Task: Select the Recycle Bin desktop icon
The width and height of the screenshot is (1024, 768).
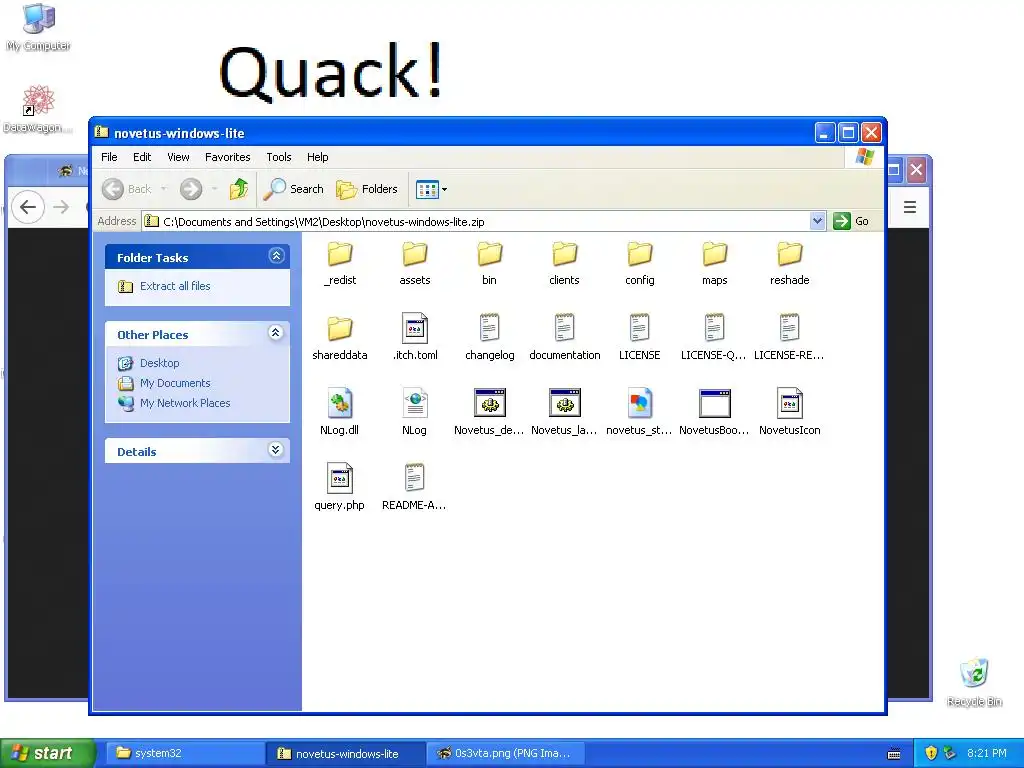Action: click(974, 682)
